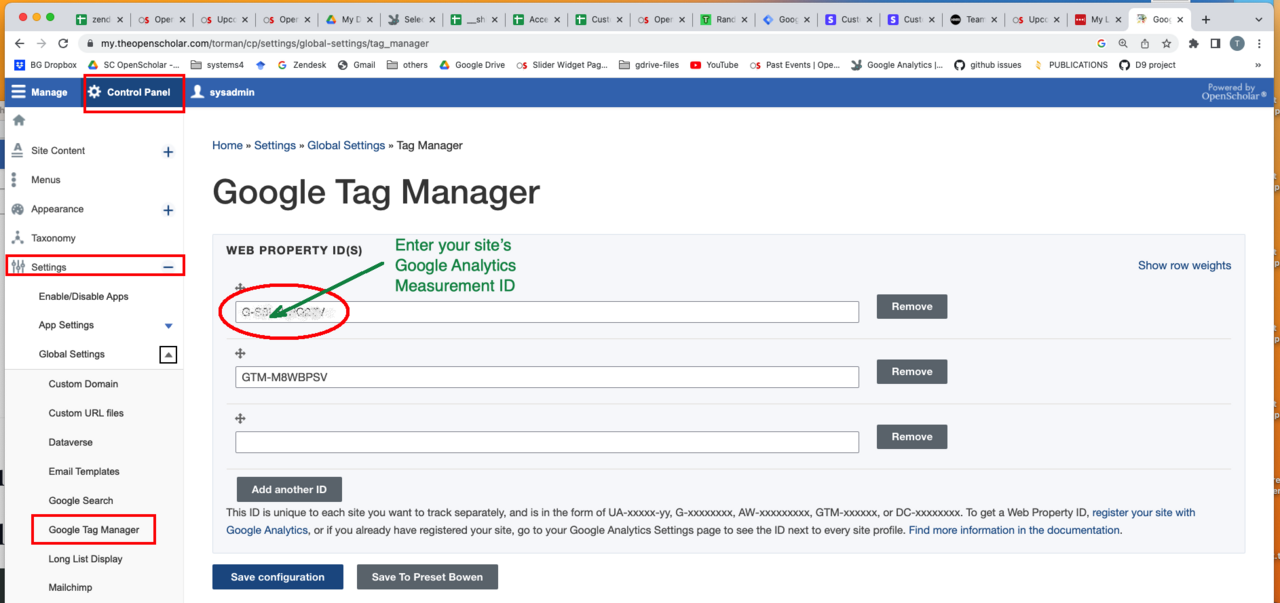Click the Manage hamburger menu icon
1280x603 pixels.
[19, 92]
